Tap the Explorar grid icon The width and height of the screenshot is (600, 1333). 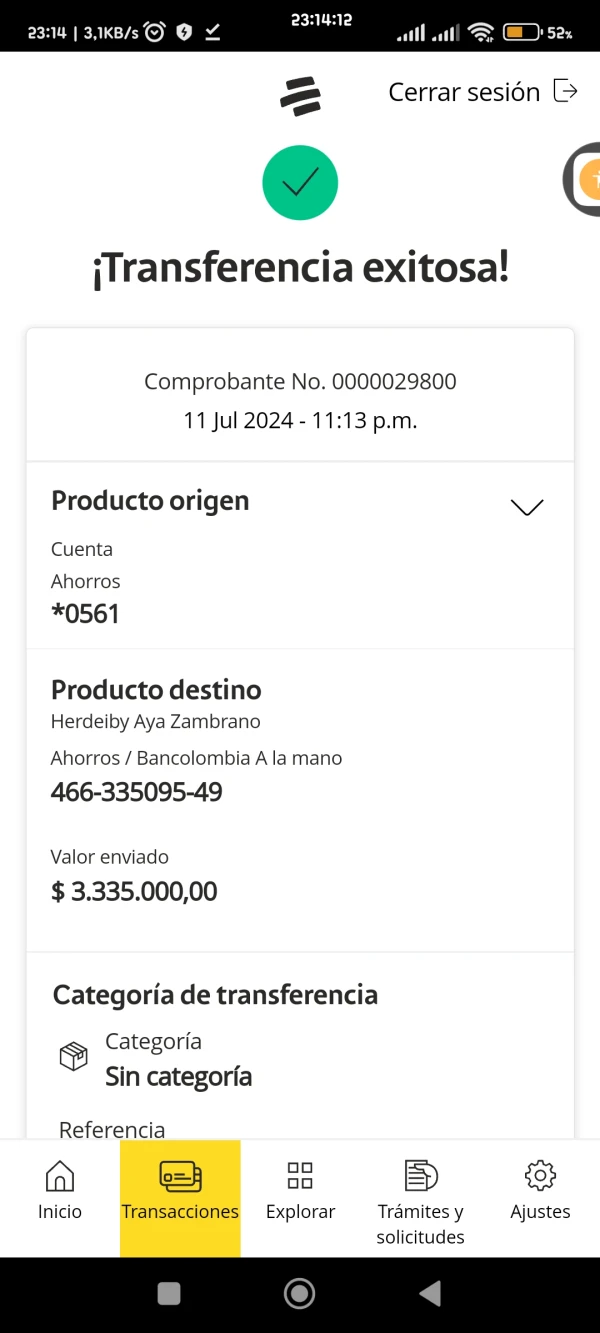(300, 1176)
